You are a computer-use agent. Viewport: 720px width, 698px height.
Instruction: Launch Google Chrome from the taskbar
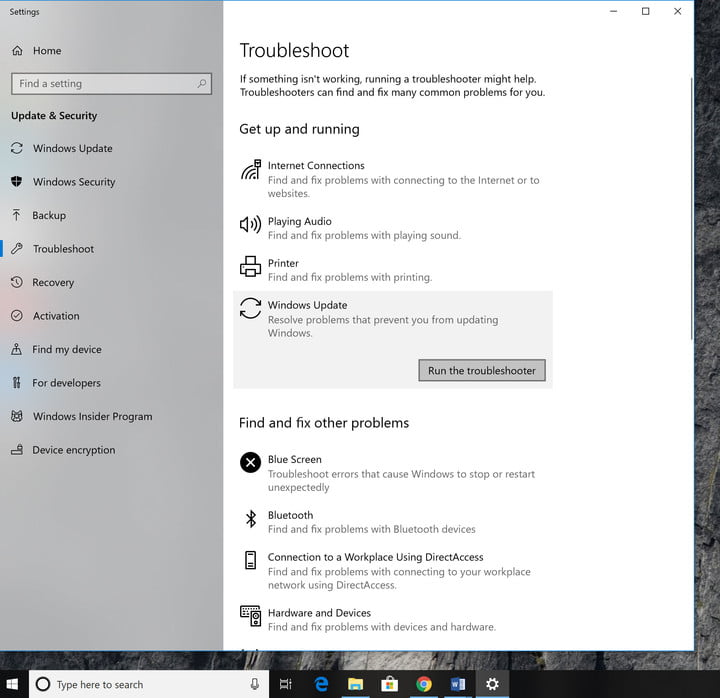click(424, 684)
